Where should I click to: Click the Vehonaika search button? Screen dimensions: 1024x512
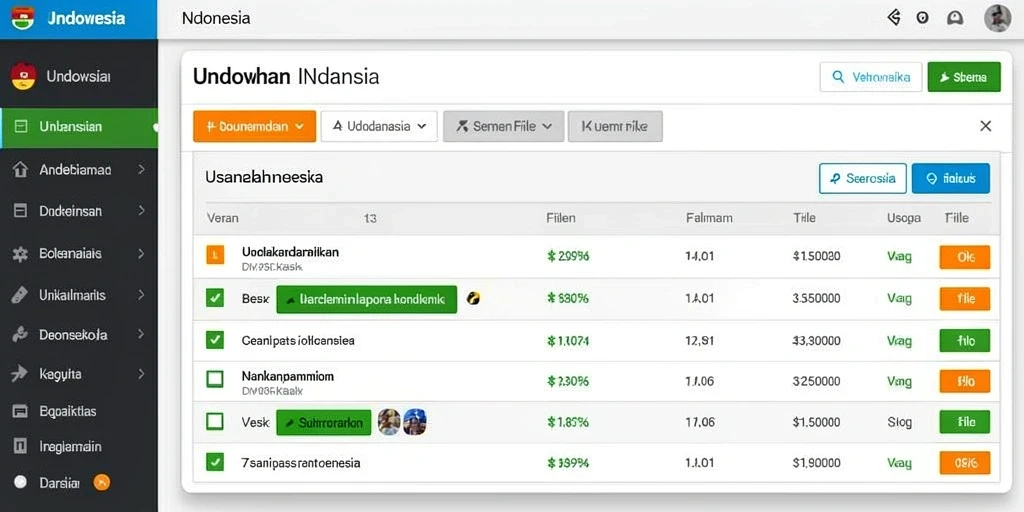click(871, 77)
